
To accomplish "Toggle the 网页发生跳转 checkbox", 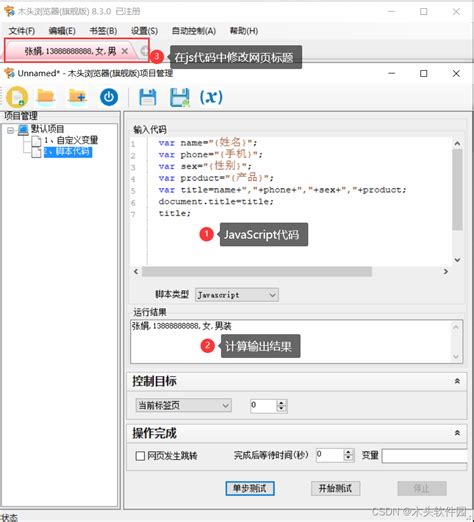I will [x=140, y=456].
